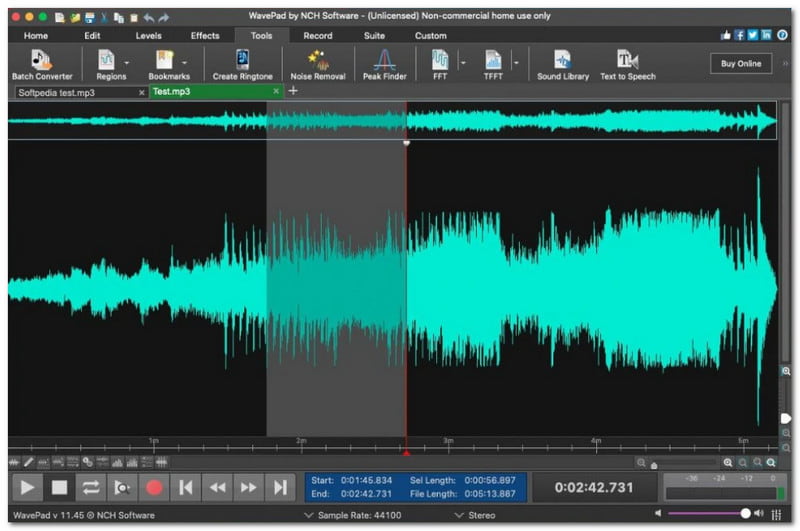The image size is (800, 531).
Task: Run the FFT frequency analysis
Action: coord(440,64)
